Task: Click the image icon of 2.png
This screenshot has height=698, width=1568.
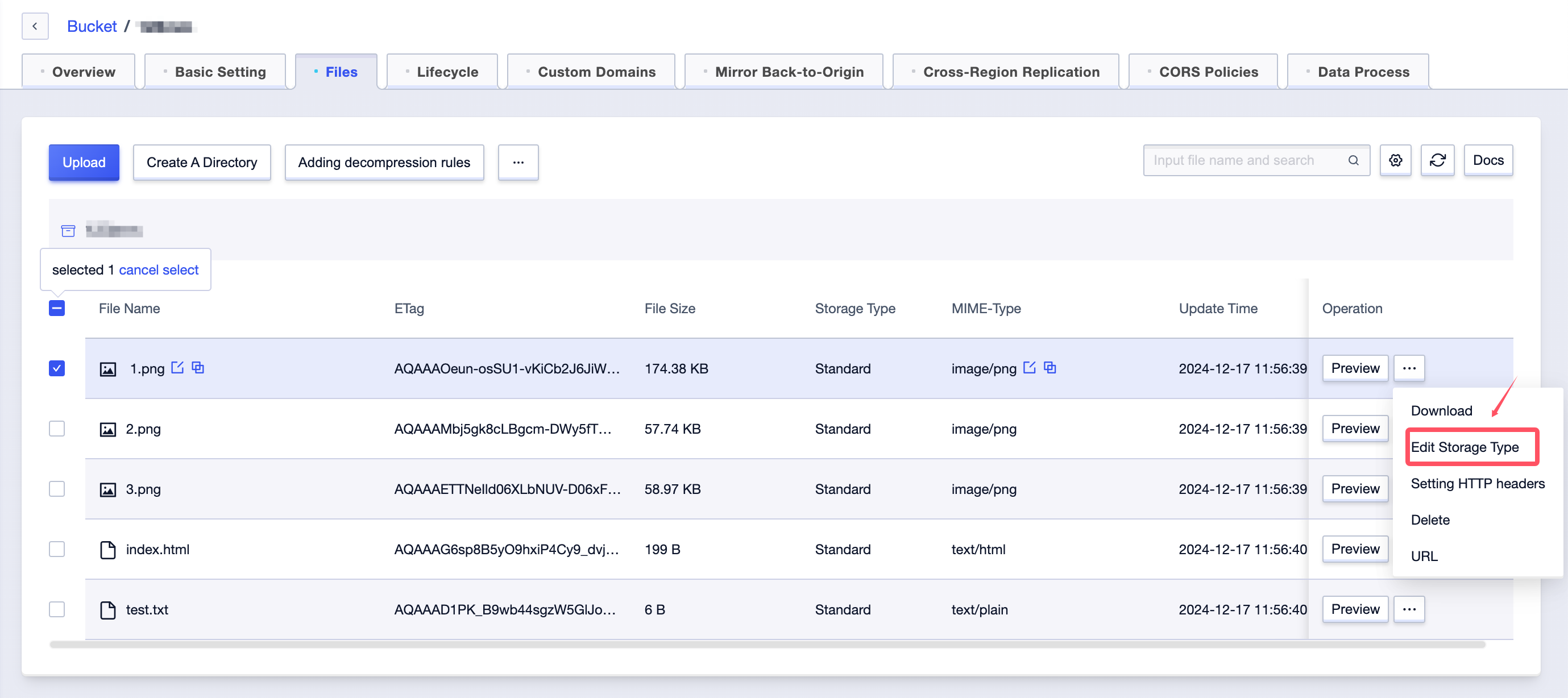Action: click(108, 429)
